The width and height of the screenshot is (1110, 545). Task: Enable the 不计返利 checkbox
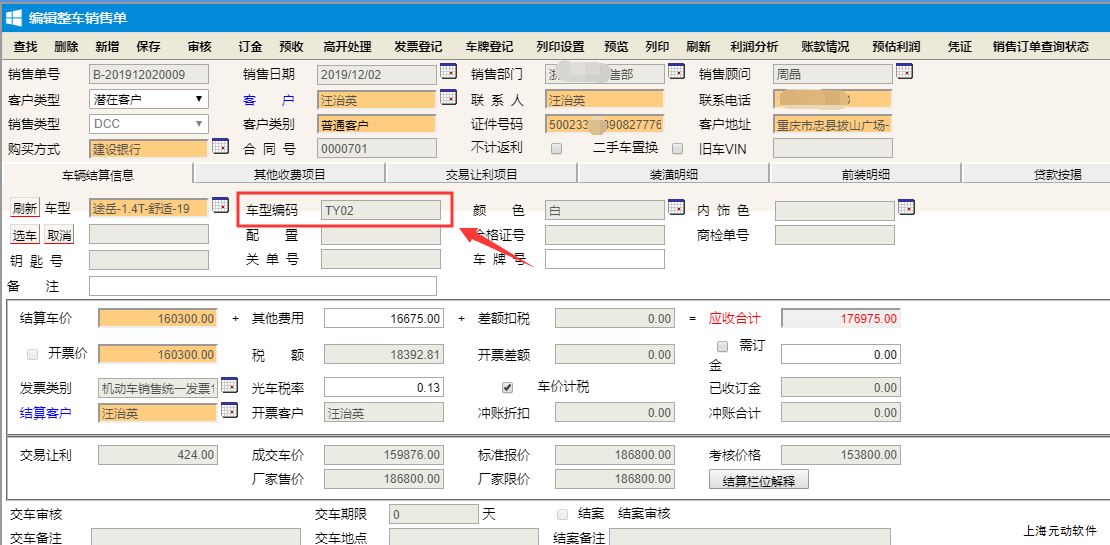[x=556, y=149]
